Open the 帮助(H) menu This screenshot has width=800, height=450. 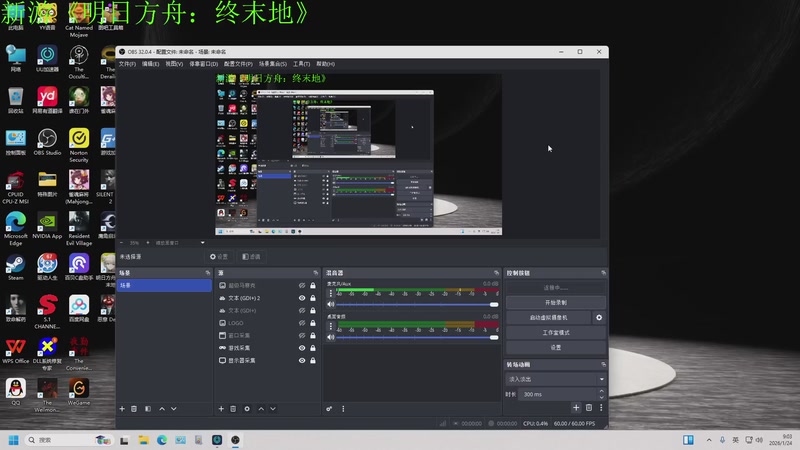[326, 64]
